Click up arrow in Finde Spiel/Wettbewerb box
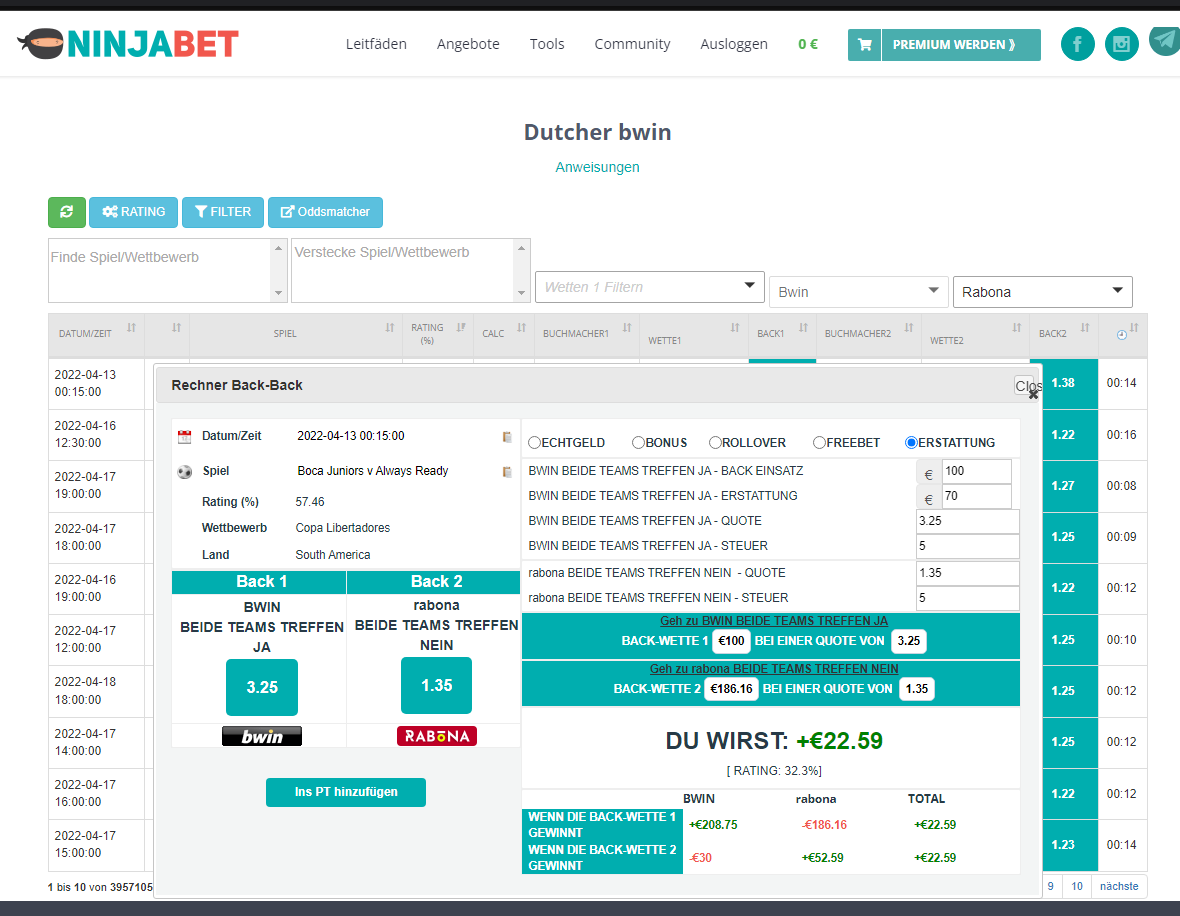 pyautogui.click(x=278, y=248)
